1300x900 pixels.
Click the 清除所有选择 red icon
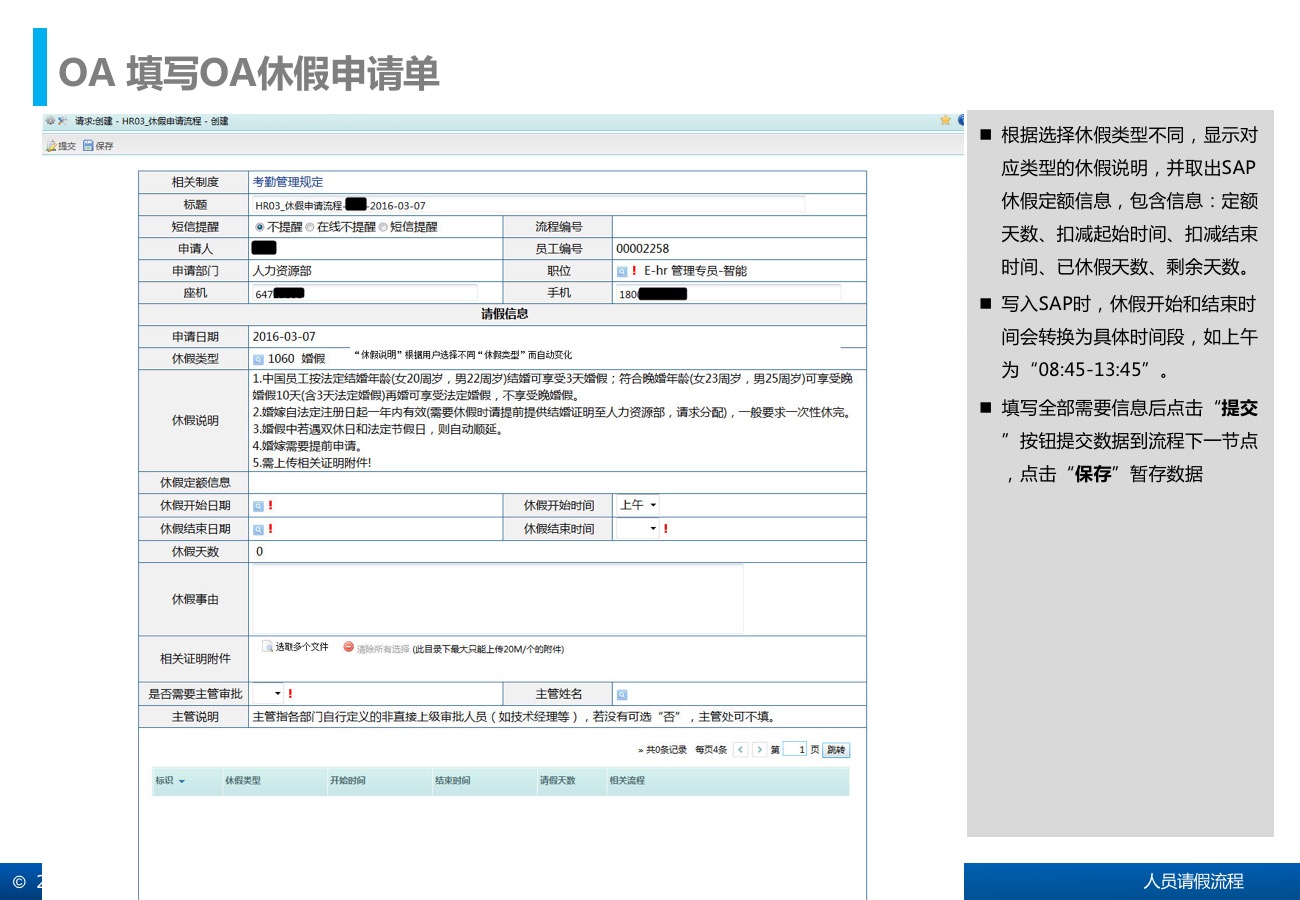[x=349, y=648]
